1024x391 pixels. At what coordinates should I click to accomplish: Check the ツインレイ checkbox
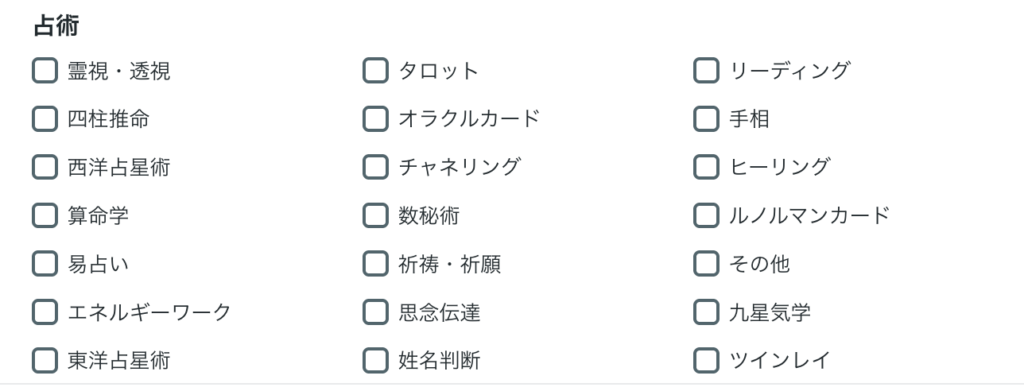pyautogui.click(x=706, y=360)
